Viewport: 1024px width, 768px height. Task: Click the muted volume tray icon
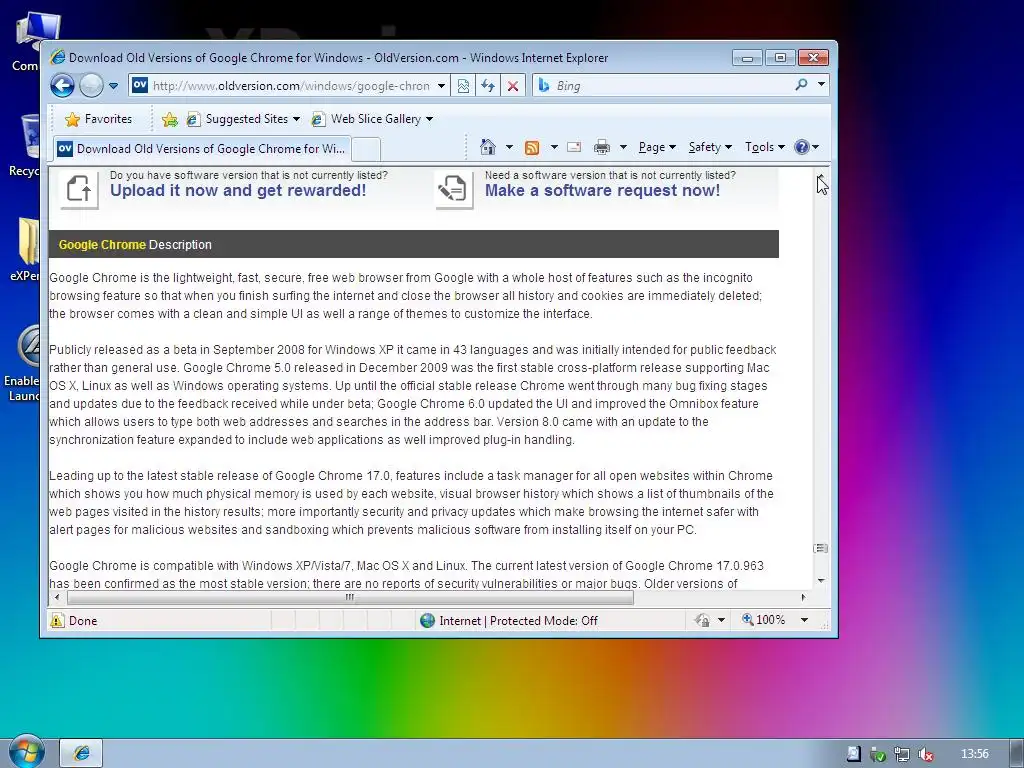coord(925,754)
